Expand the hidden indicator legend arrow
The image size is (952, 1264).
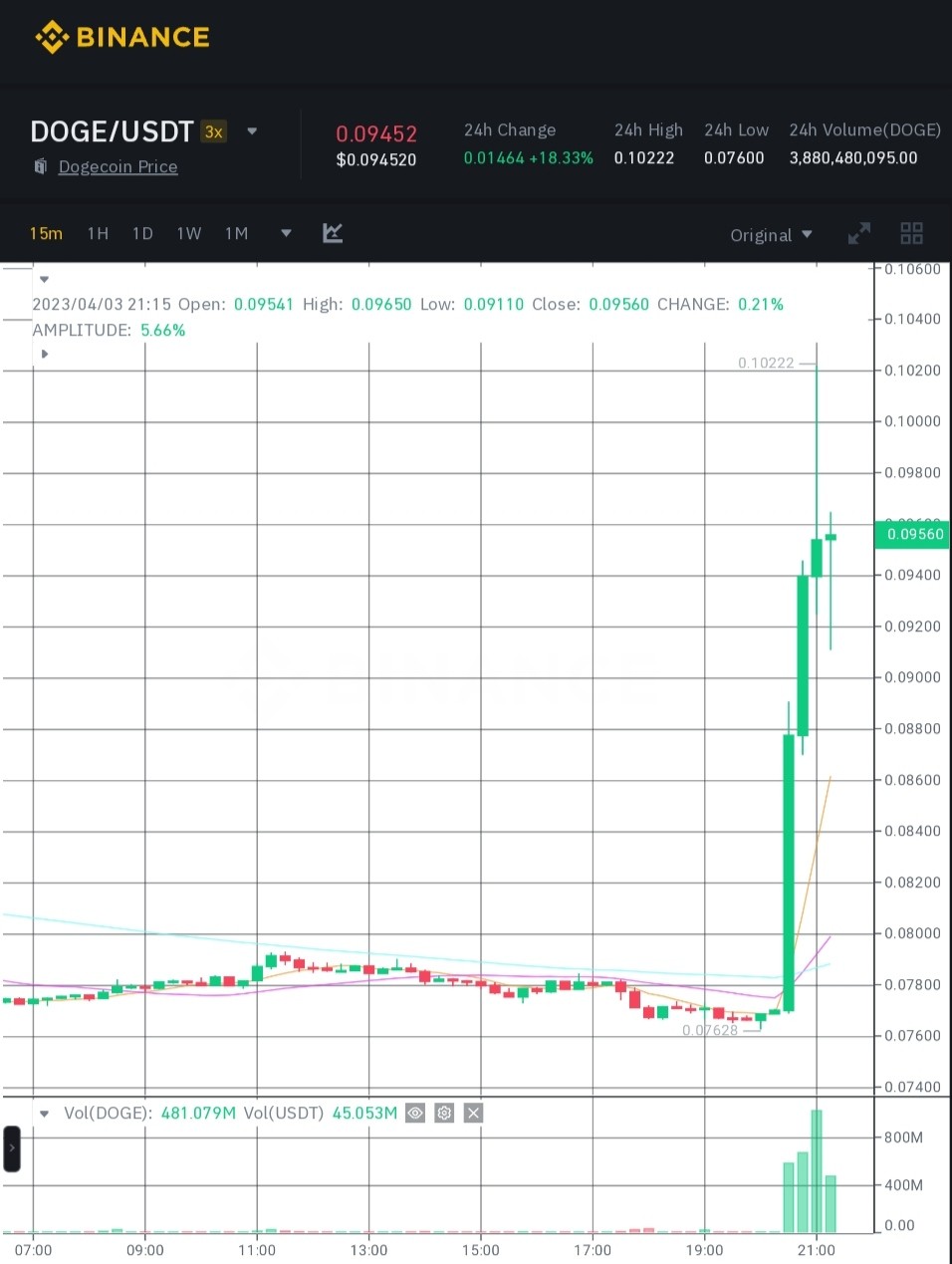(44, 355)
